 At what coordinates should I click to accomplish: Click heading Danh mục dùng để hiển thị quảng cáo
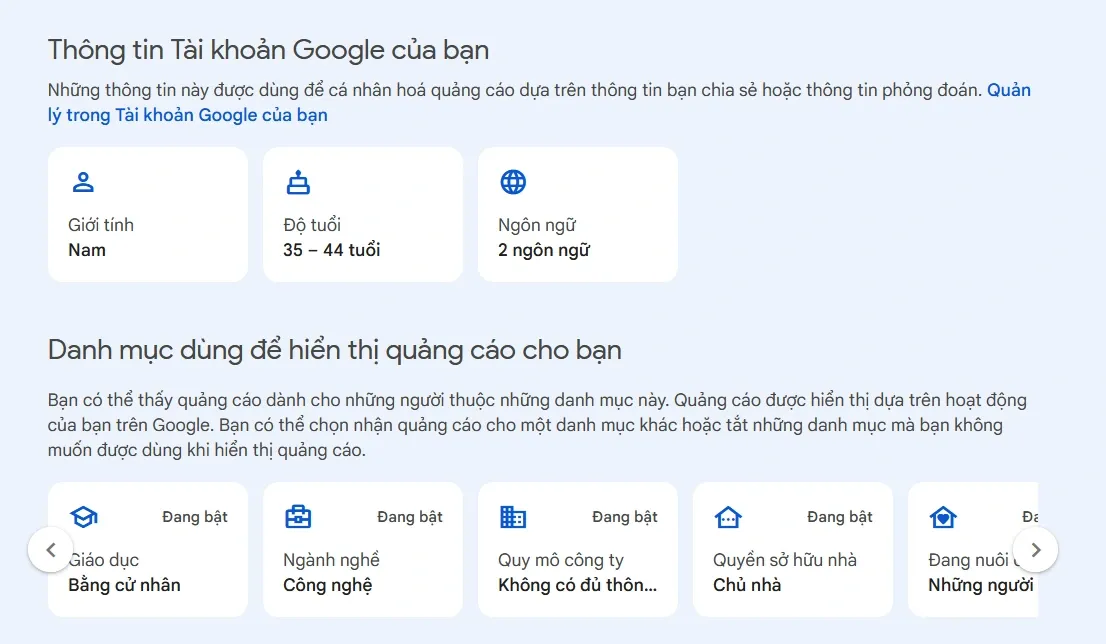334,351
